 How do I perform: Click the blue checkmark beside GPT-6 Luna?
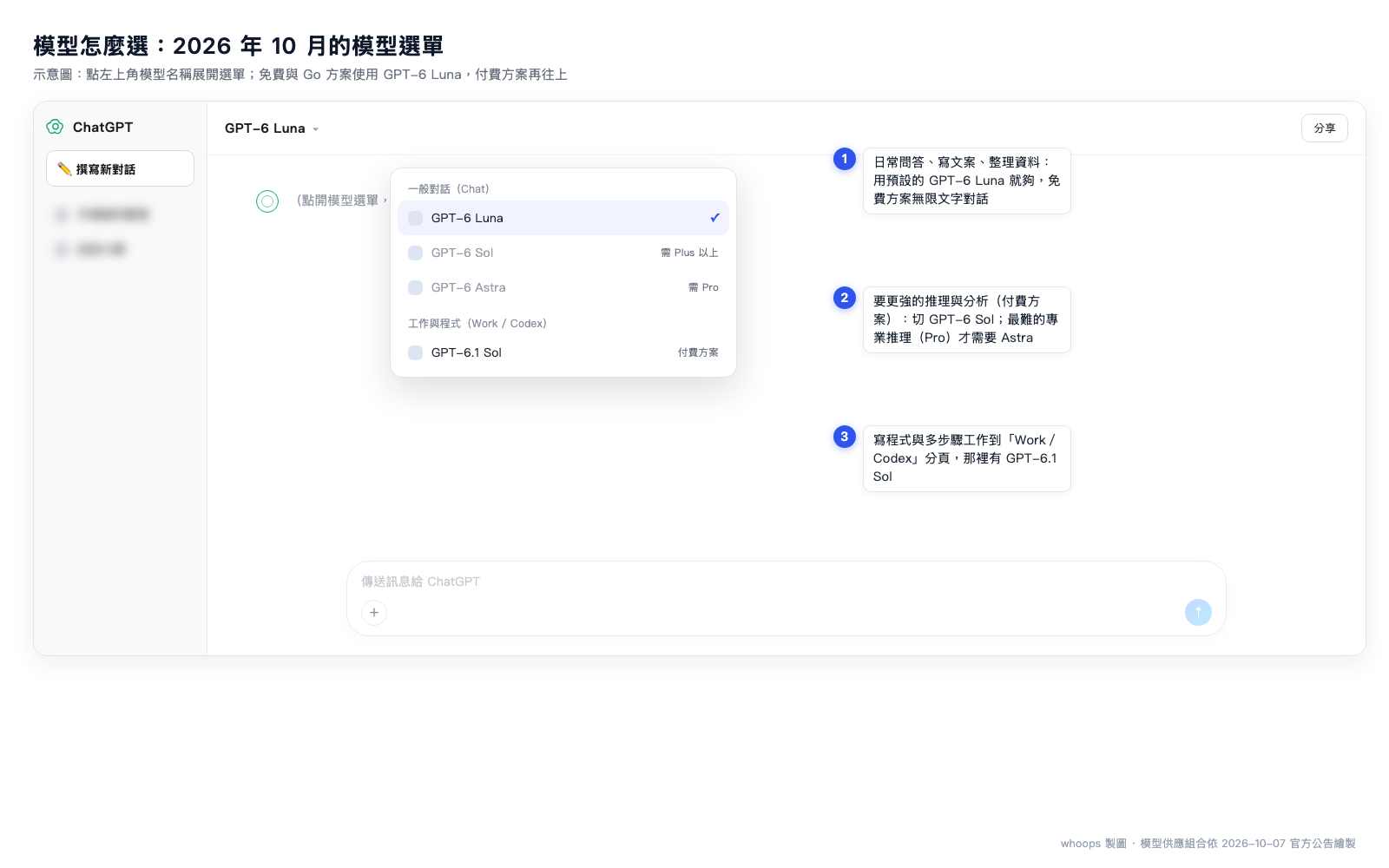coord(714,218)
